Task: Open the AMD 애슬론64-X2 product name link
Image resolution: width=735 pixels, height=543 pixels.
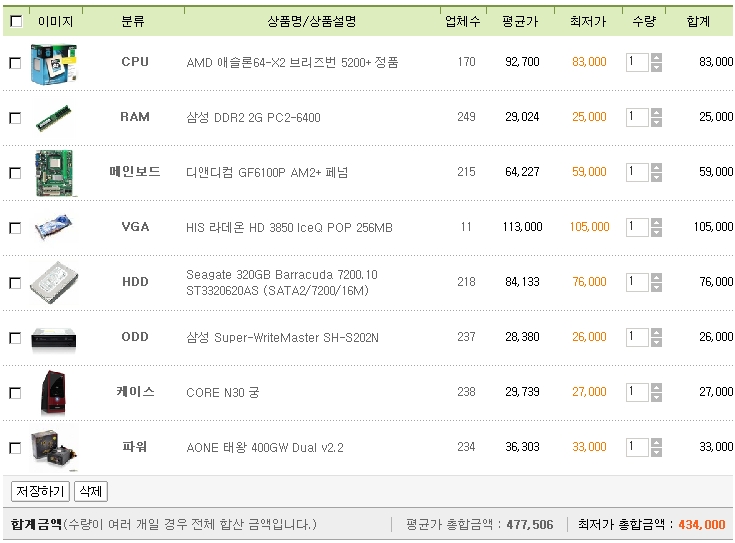Action: (292, 62)
